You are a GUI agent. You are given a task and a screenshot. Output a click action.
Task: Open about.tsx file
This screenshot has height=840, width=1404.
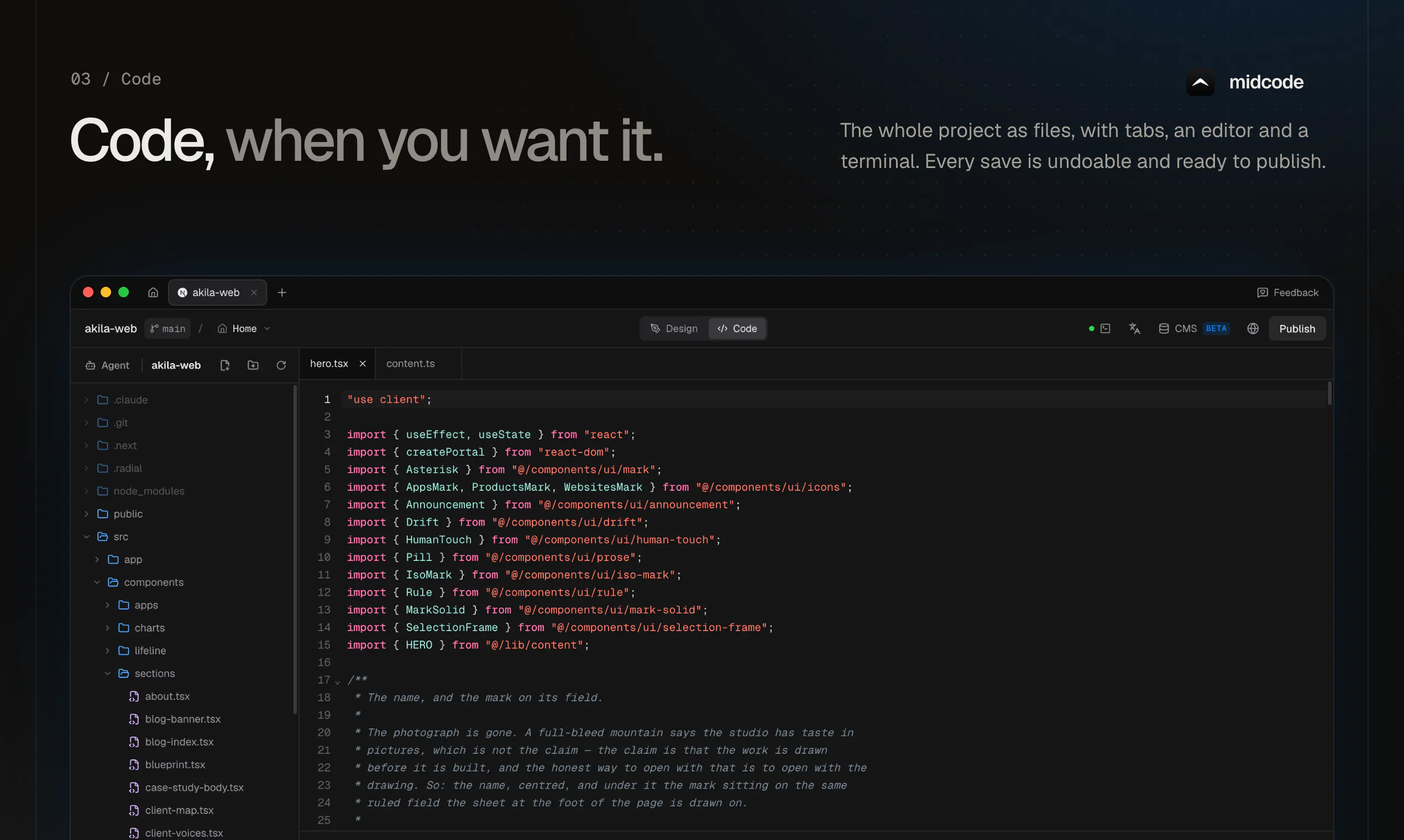[182, 696]
